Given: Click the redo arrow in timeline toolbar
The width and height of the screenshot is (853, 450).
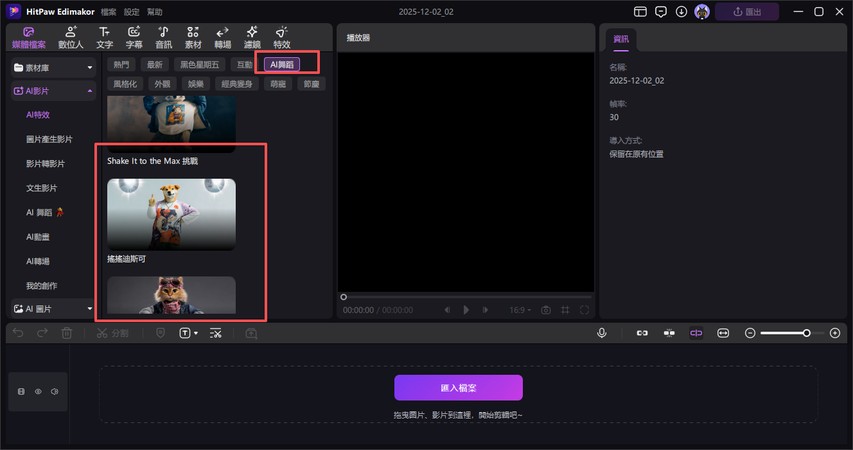Looking at the screenshot, I should [x=42, y=333].
